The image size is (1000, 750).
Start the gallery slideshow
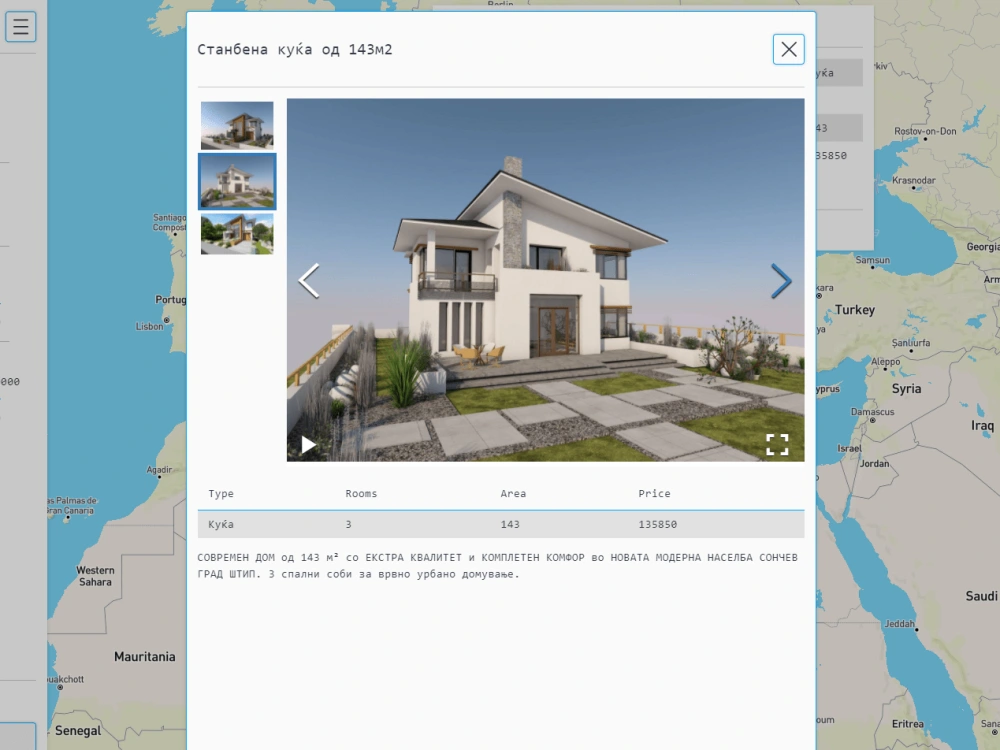point(308,445)
